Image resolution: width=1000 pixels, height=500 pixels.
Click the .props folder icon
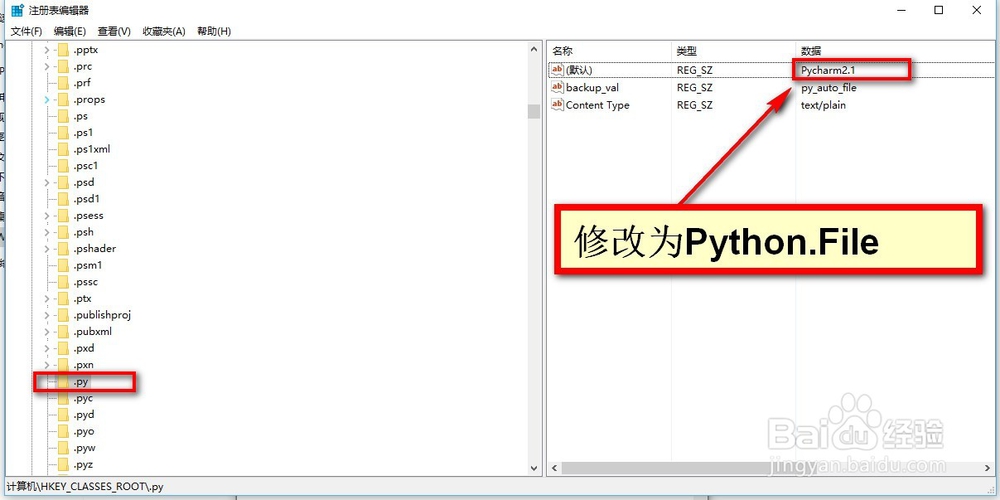tap(62, 99)
